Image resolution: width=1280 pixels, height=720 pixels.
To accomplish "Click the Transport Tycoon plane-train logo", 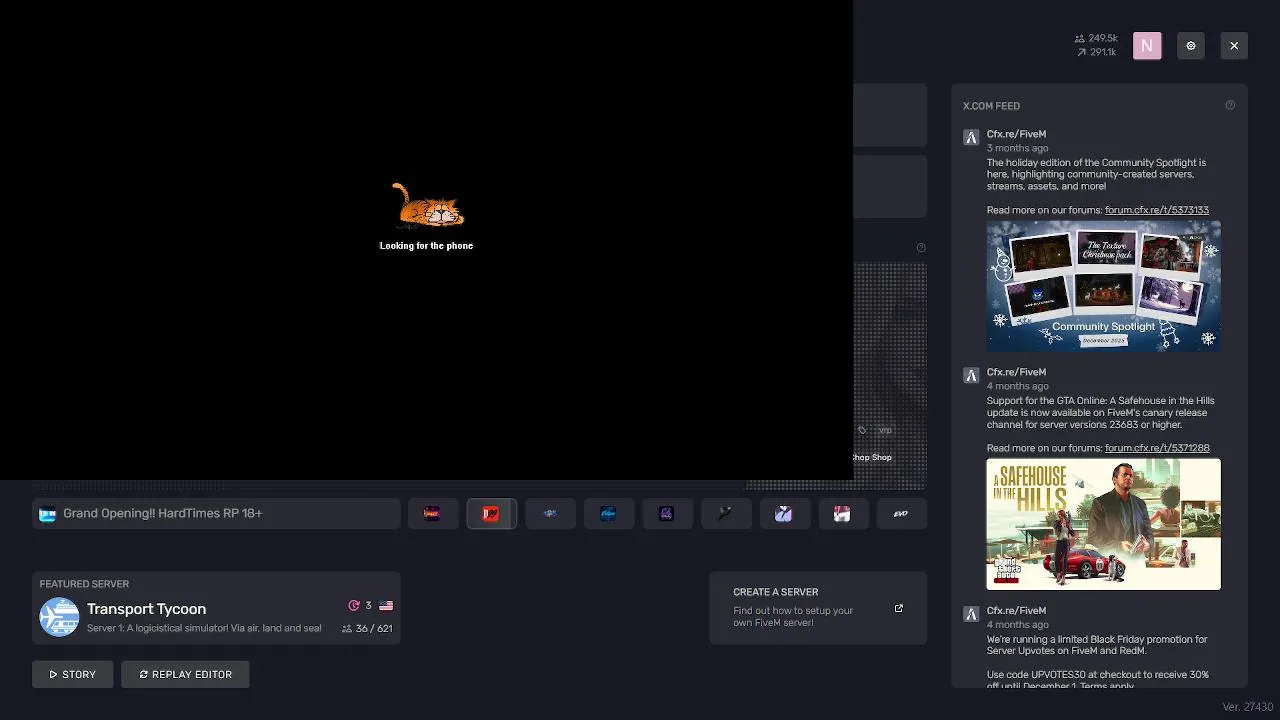I will [59, 617].
